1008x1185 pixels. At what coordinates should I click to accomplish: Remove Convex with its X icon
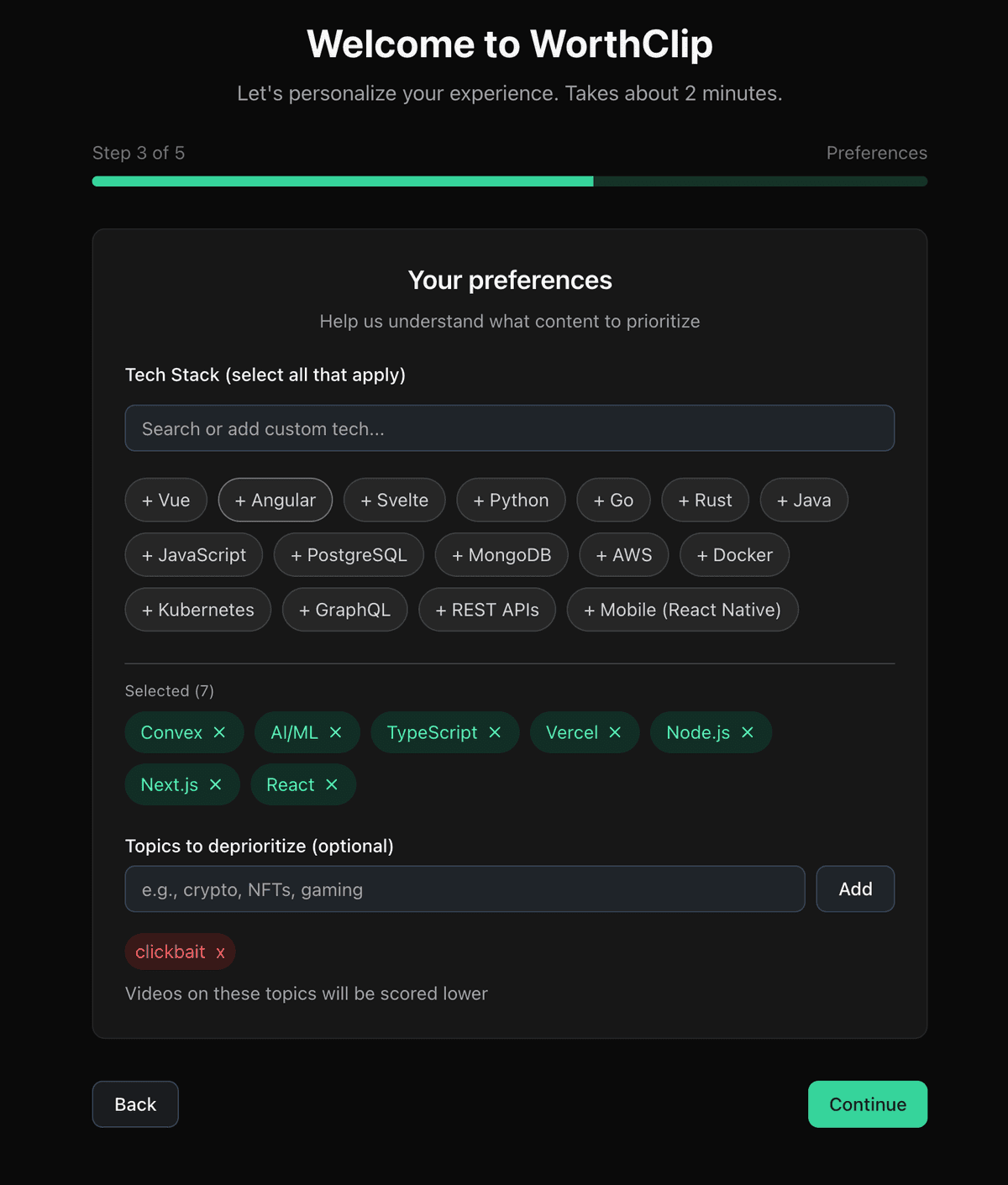219,732
